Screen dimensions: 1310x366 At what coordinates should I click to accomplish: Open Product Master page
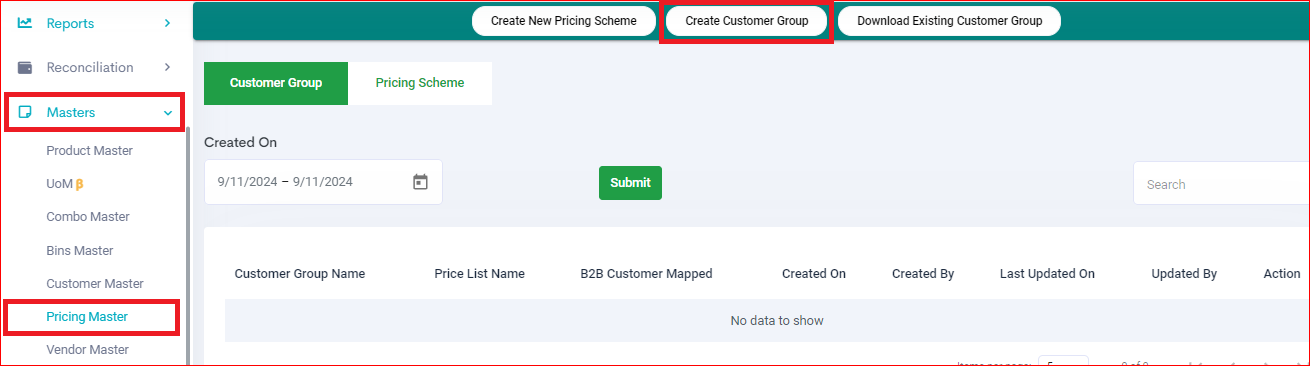click(89, 150)
